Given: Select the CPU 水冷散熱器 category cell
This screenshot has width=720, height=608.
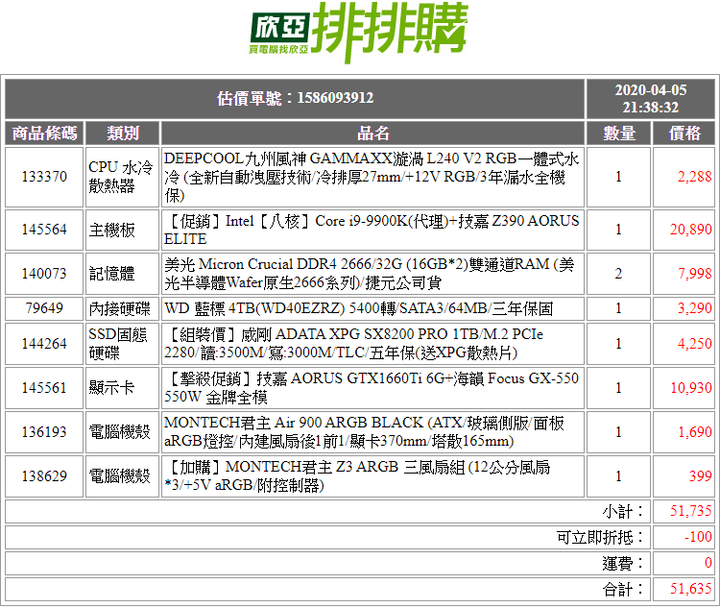Looking at the screenshot, I should coord(123,177).
